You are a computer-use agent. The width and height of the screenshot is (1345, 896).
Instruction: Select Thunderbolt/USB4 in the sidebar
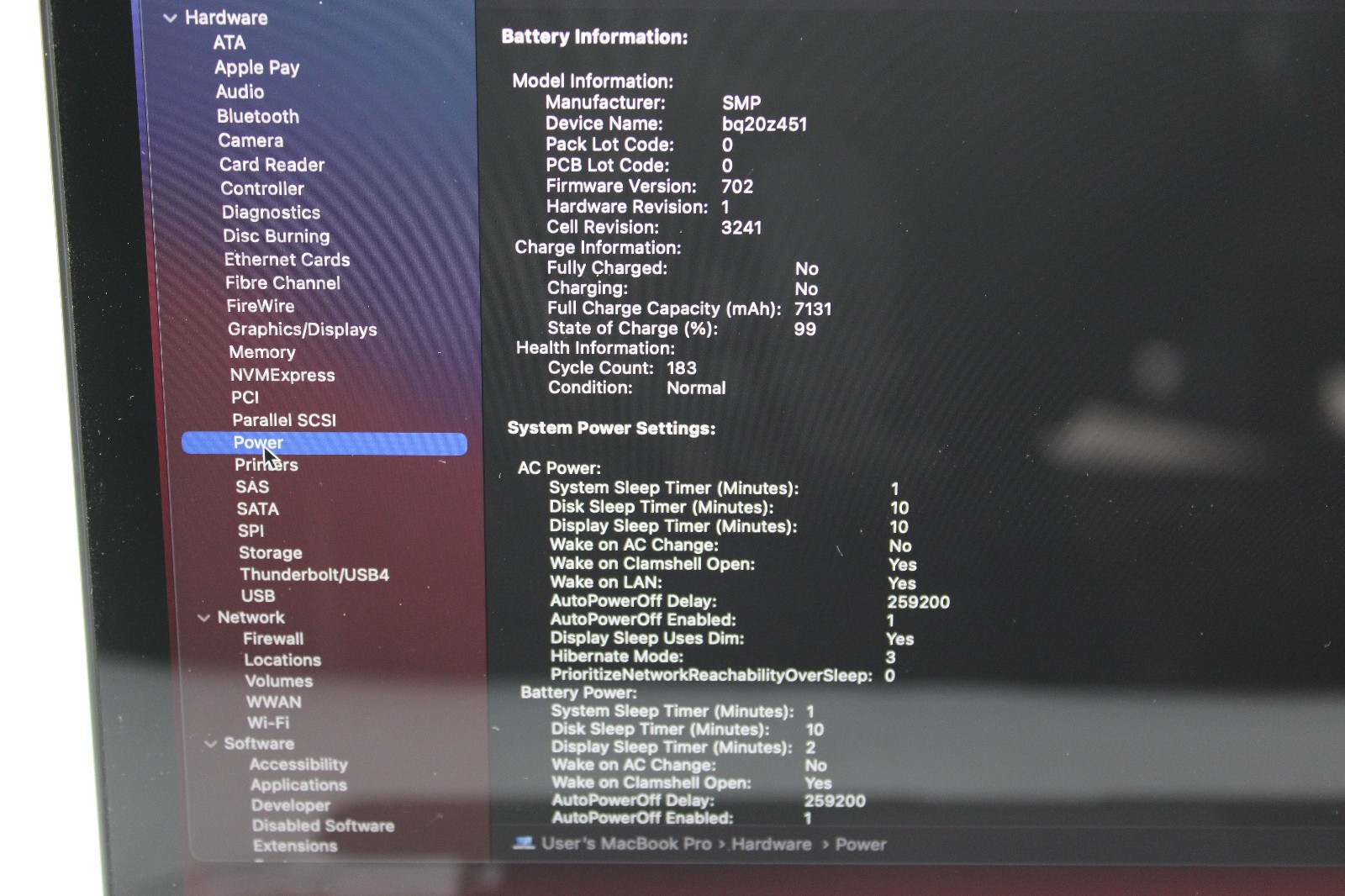[314, 574]
